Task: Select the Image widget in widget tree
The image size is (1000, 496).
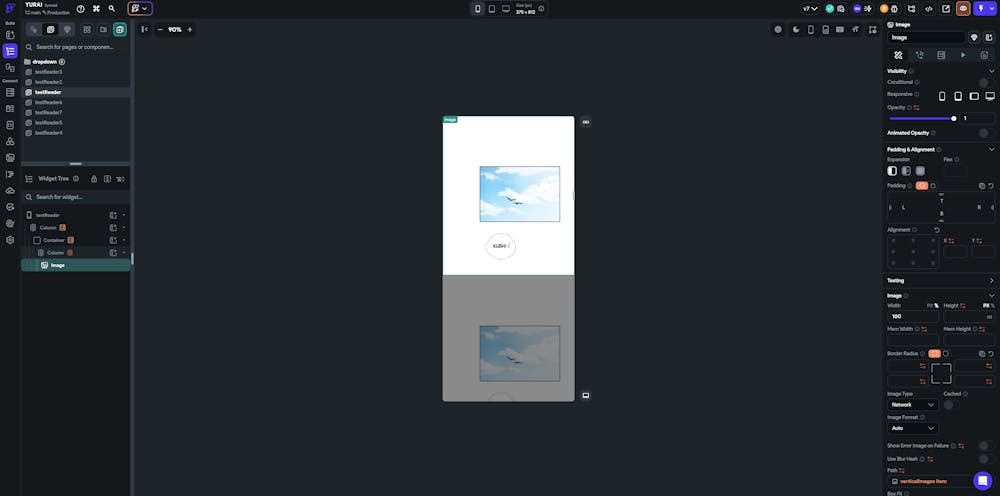Action: pyautogui.click(x=76, y=265)
